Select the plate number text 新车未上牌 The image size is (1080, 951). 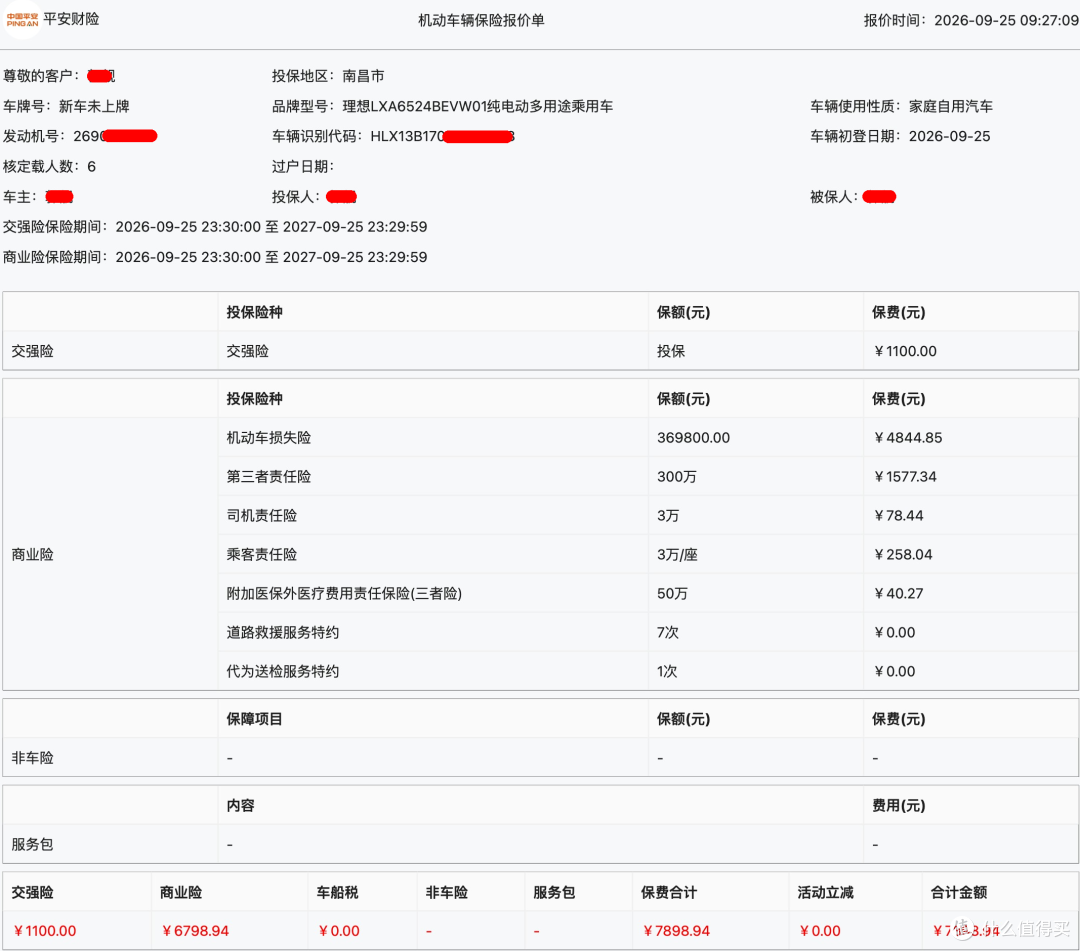[x=94, y=106]
